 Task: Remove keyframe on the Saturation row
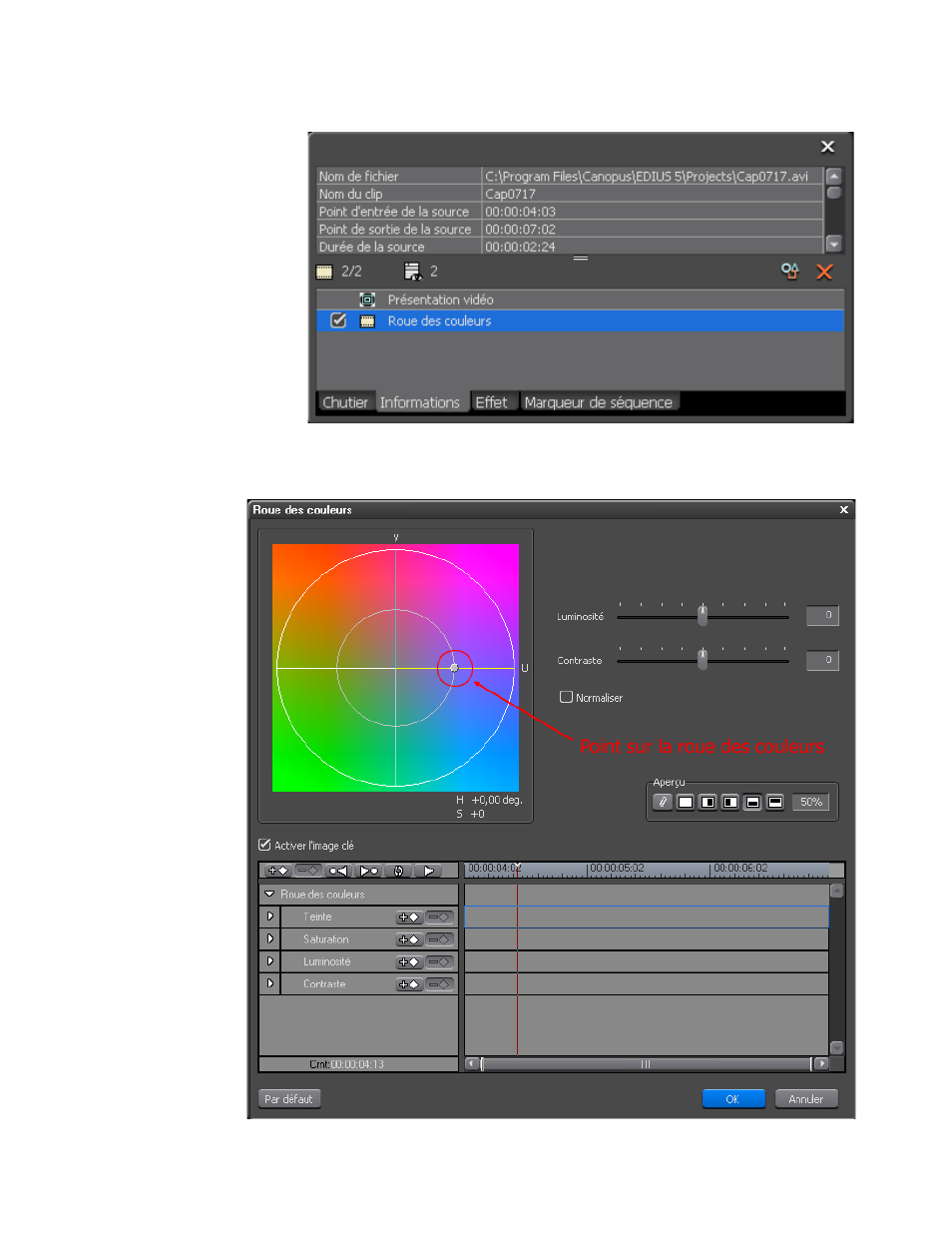click(x=440, y=939)
